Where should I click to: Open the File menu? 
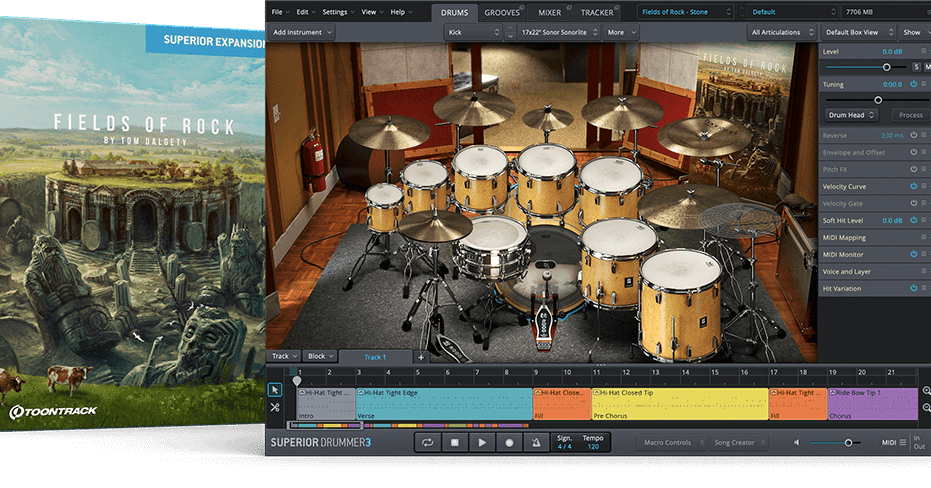click(x=280, y=12)
